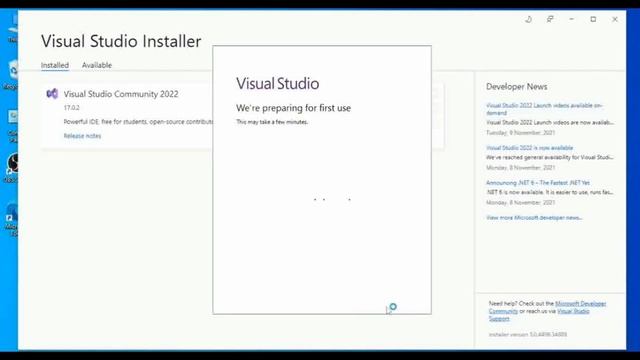Open 'Visual Studio 2022 Launch videos available on-demand' news
This screenshot has width=640, height=360.
(x=544, y=109)
